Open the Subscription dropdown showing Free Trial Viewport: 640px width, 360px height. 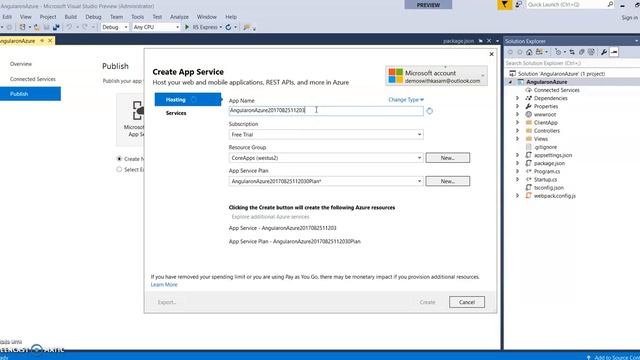pyautogui.click(x=326, y=134)
